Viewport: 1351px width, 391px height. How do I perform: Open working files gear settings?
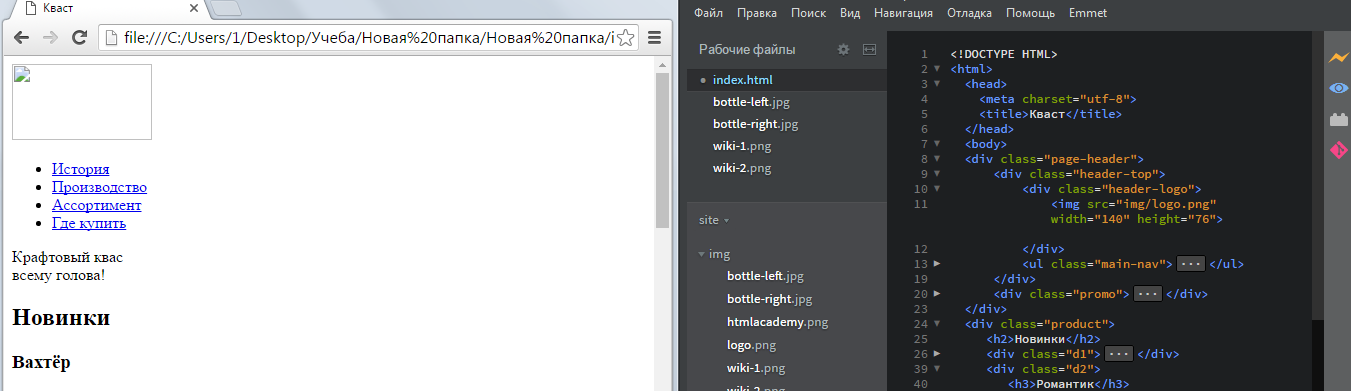843,49
